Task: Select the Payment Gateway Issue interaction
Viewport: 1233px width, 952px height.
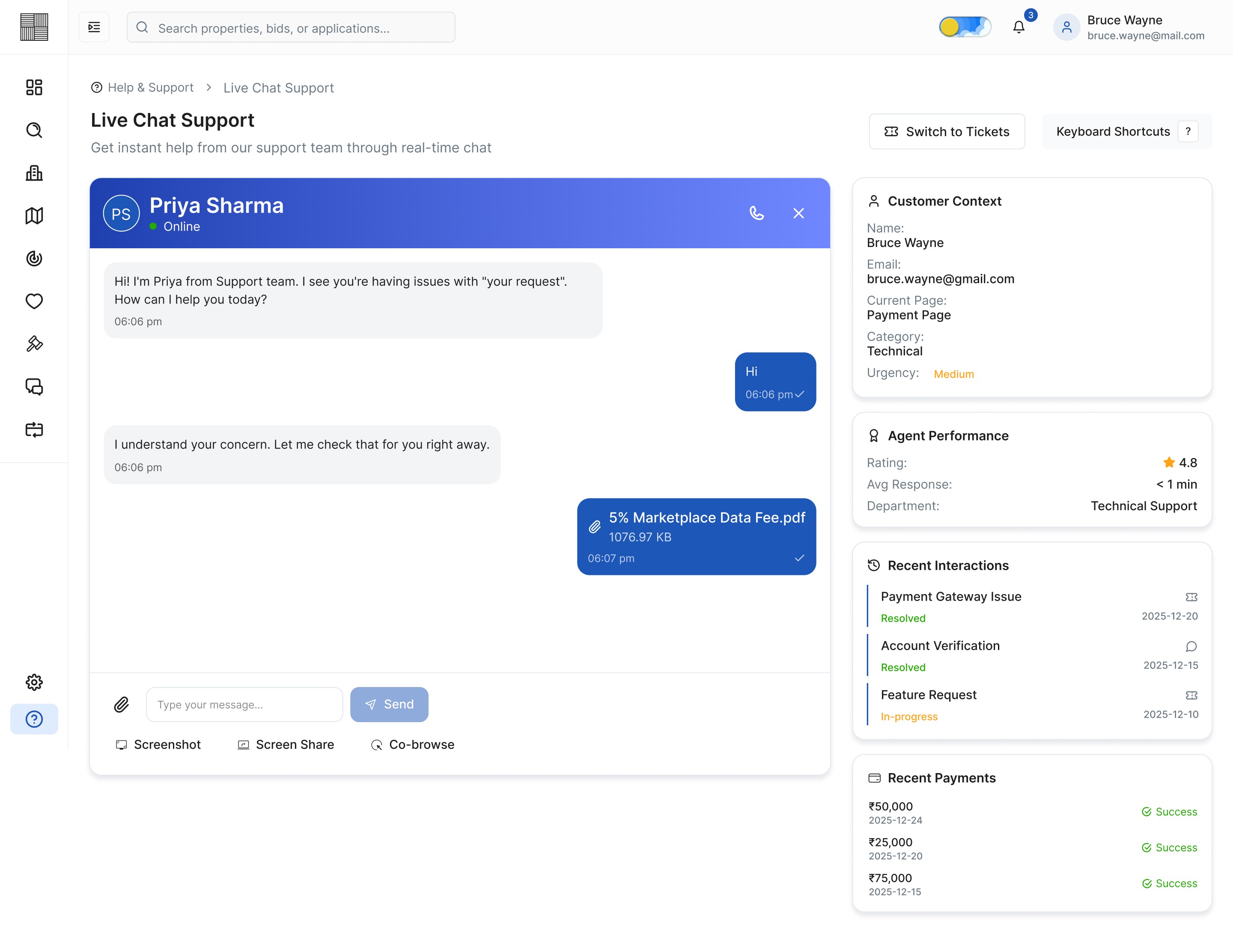Action: pos(1032,607)
